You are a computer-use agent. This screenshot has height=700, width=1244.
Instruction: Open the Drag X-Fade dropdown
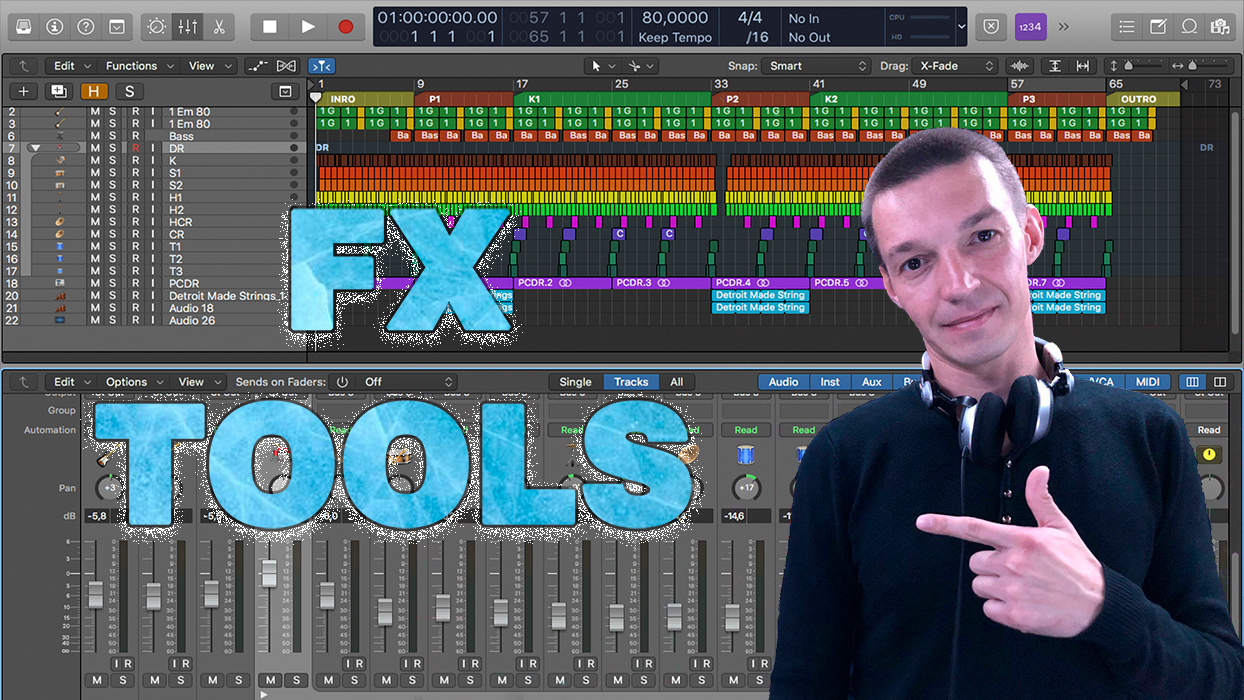coord(958,66)
